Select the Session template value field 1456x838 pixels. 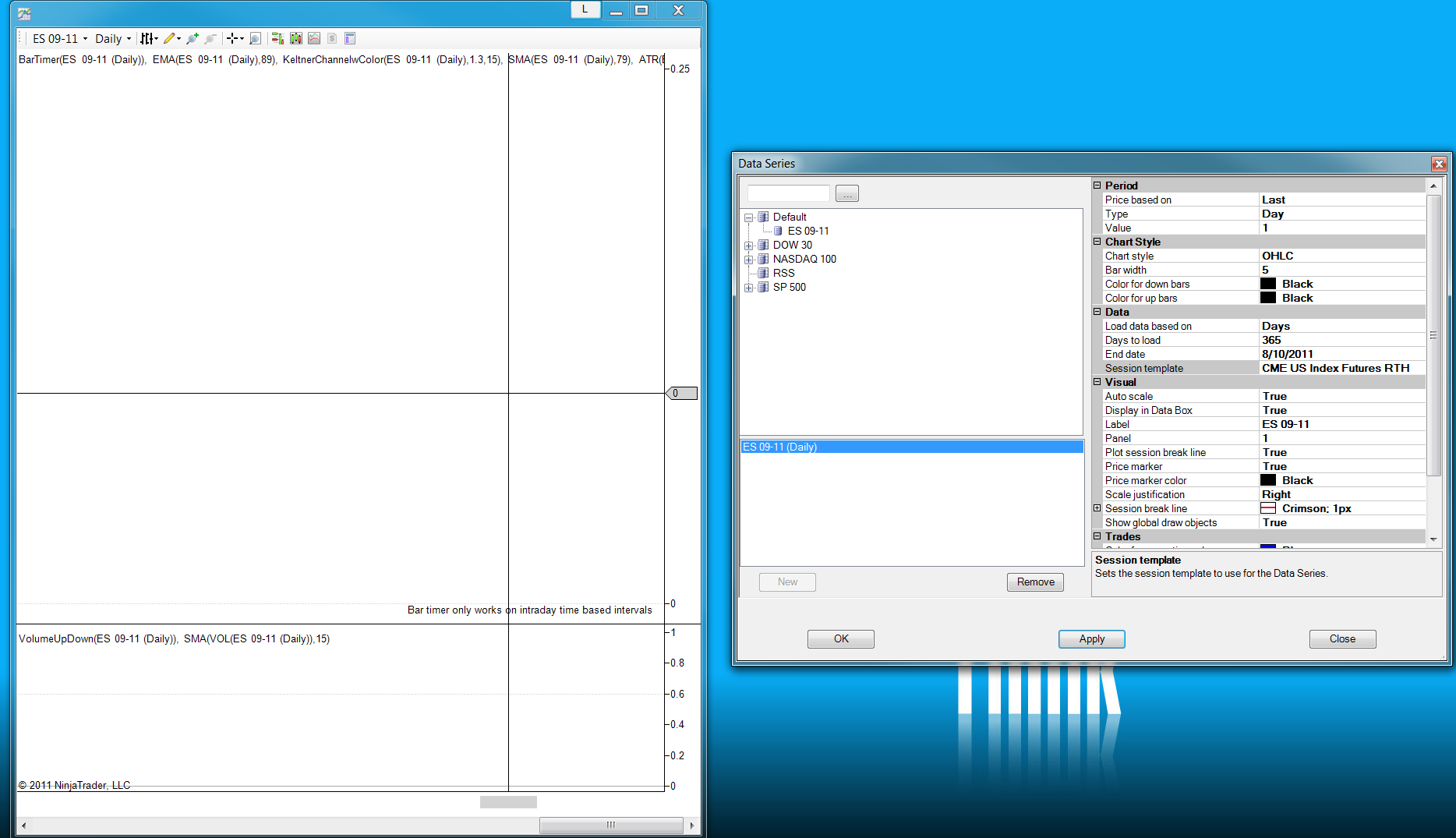point(1342,368)
